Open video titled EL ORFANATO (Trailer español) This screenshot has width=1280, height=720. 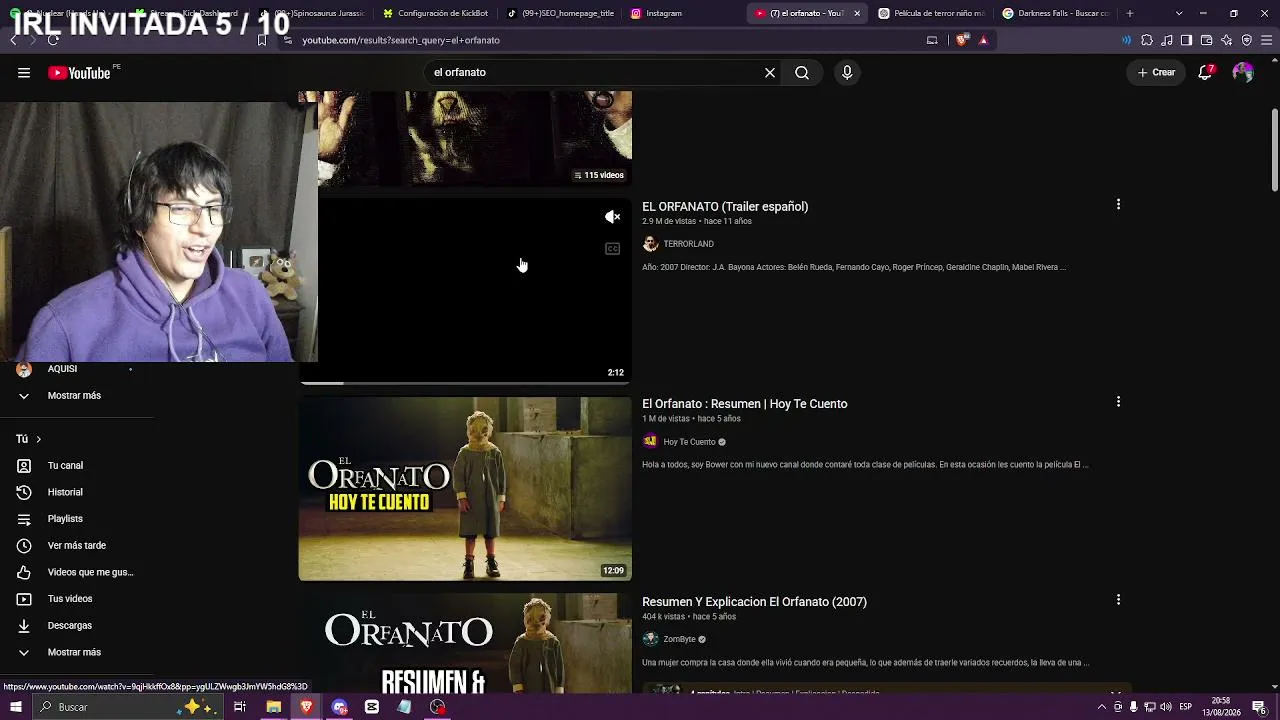coord(725,207)
